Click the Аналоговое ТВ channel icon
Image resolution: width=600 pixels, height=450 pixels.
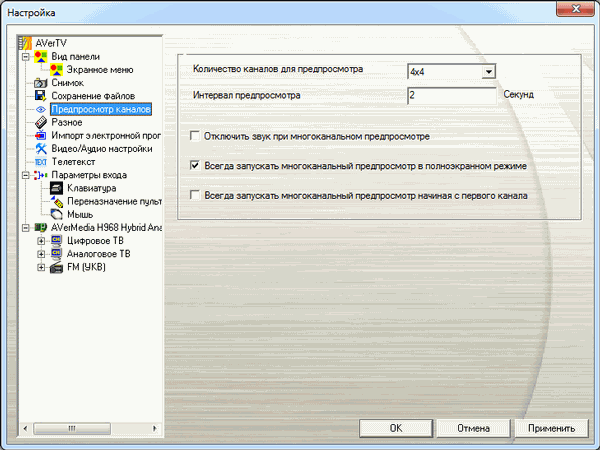(56, 254)
